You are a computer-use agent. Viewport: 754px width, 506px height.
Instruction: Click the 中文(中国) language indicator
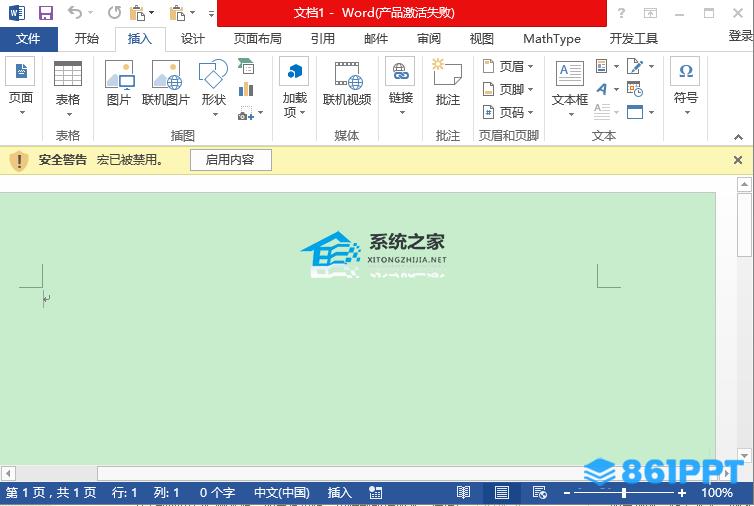(282, 493)
